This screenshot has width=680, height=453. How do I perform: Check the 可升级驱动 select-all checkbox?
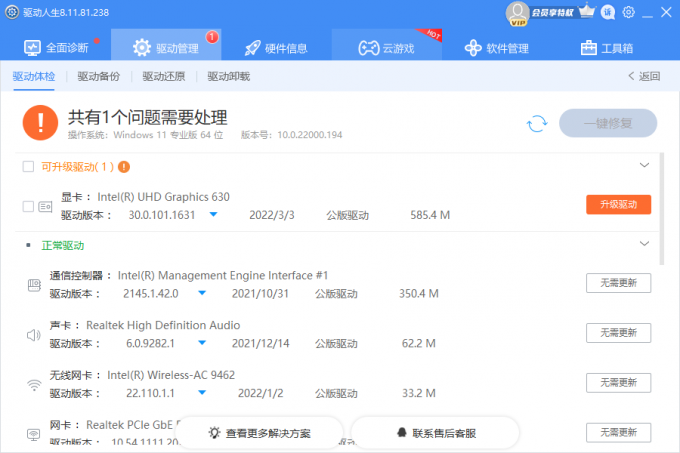pos(28,167)
